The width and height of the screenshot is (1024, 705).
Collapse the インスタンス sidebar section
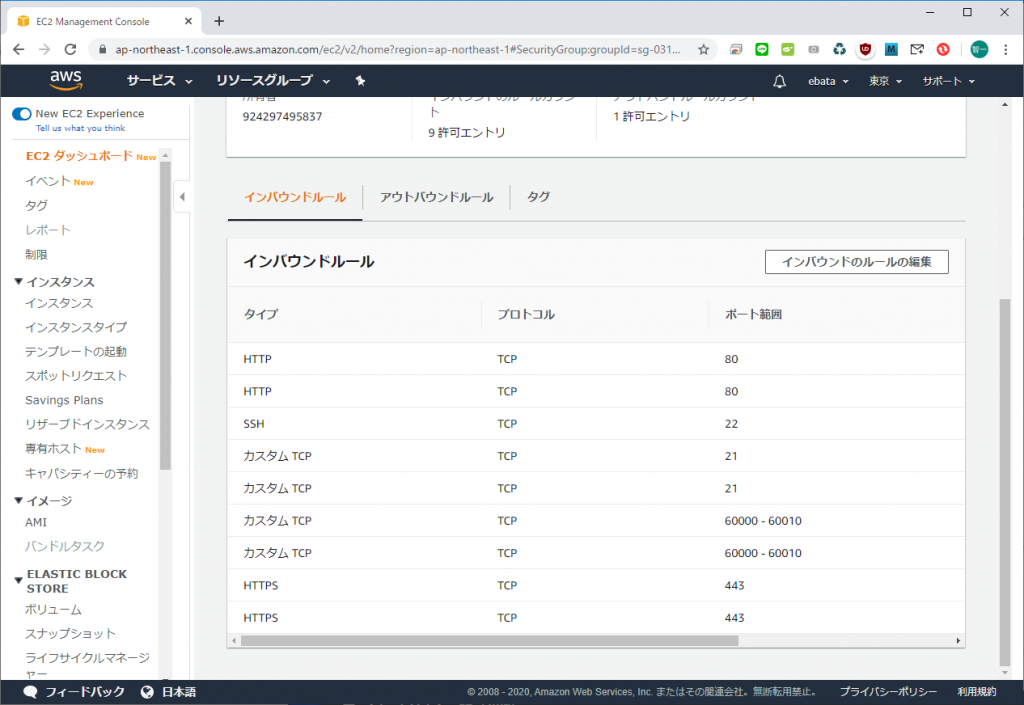(18, 282)
